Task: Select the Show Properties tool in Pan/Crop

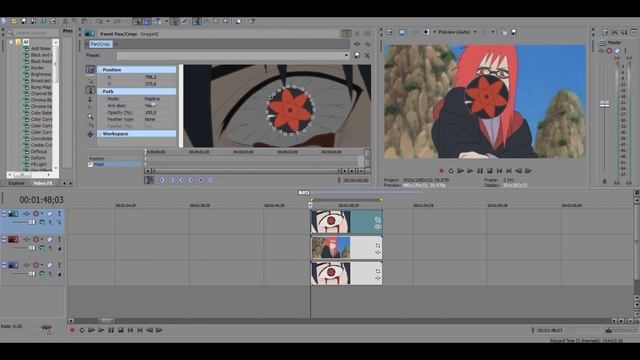Action: point(91,69)
